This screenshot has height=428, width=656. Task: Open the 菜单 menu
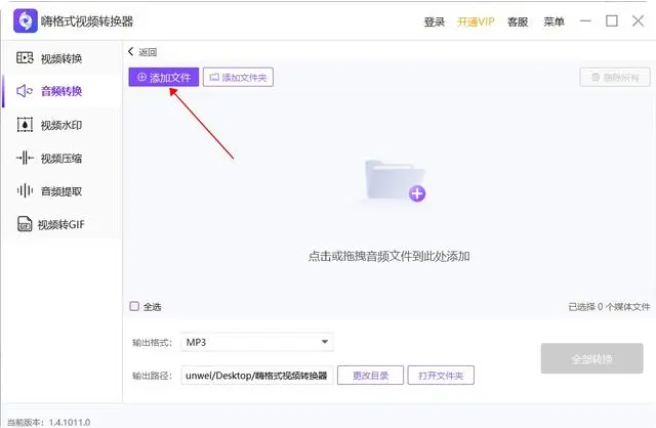tap(554, 22)
